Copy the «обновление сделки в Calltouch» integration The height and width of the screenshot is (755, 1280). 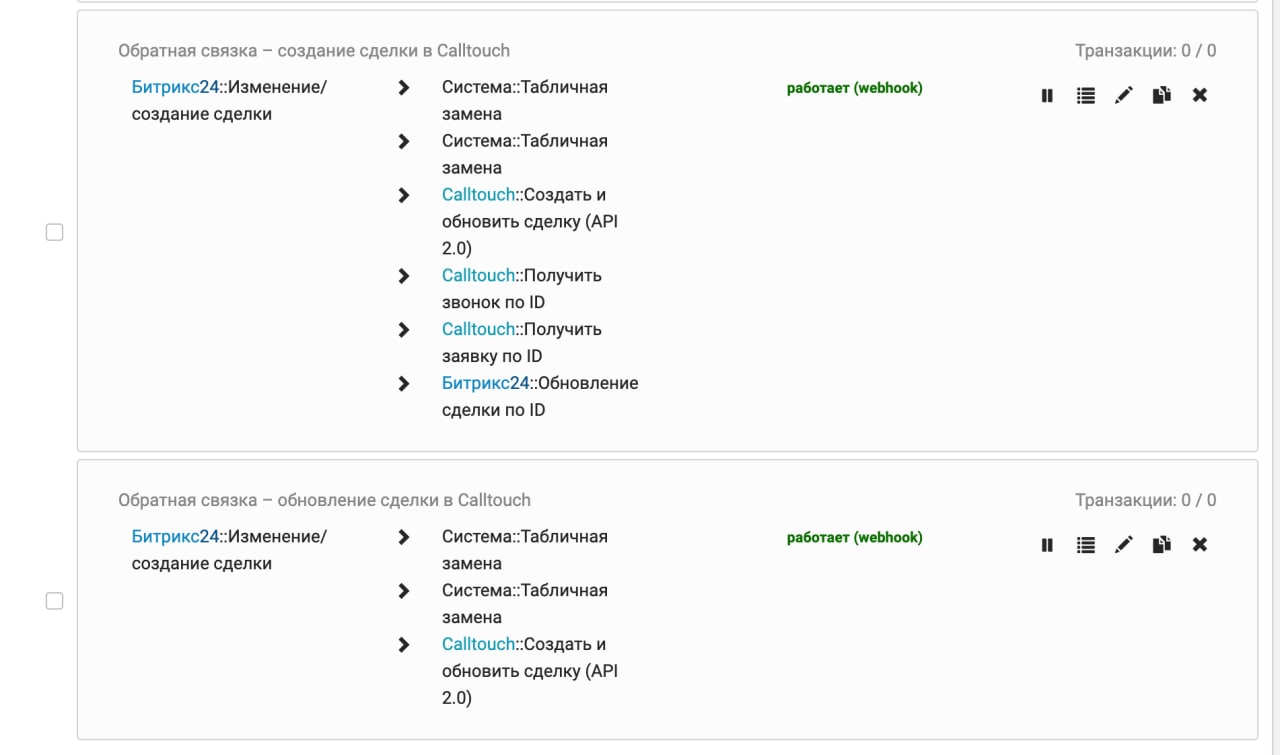[x=1161, y=545]
